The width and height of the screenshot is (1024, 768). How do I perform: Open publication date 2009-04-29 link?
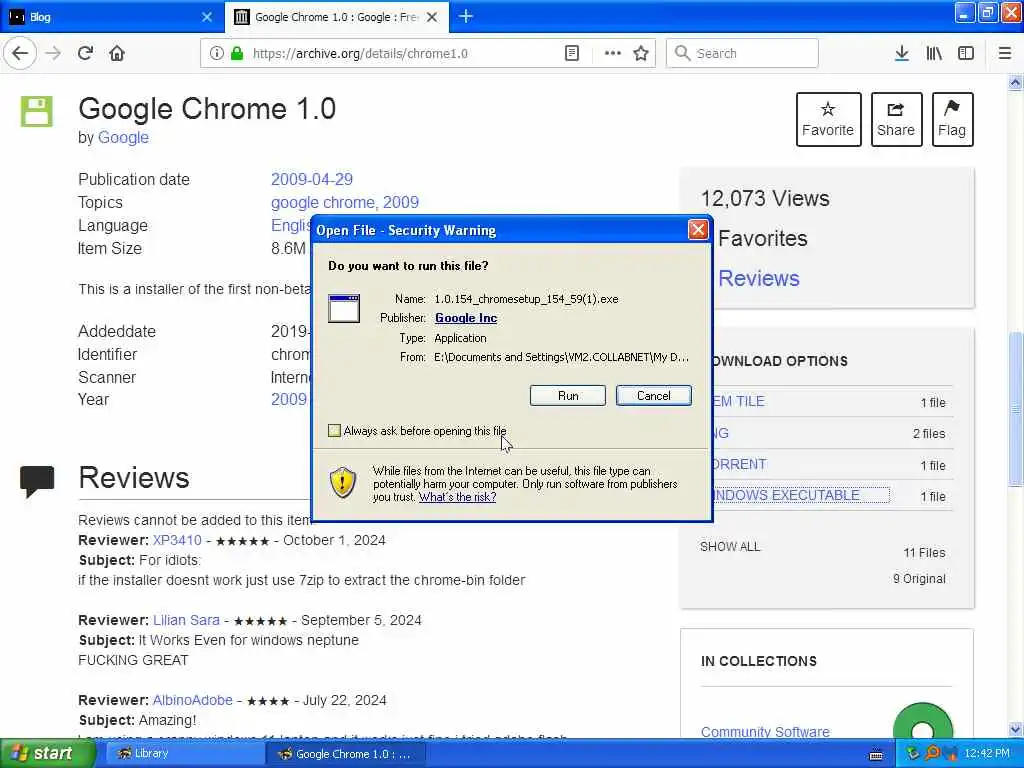click(312, 180)
